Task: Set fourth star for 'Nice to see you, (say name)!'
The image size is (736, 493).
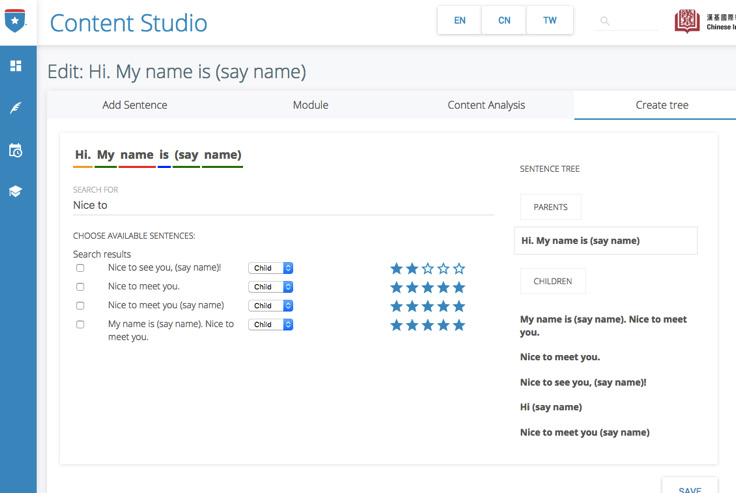Action: click(x=443, y=269)
